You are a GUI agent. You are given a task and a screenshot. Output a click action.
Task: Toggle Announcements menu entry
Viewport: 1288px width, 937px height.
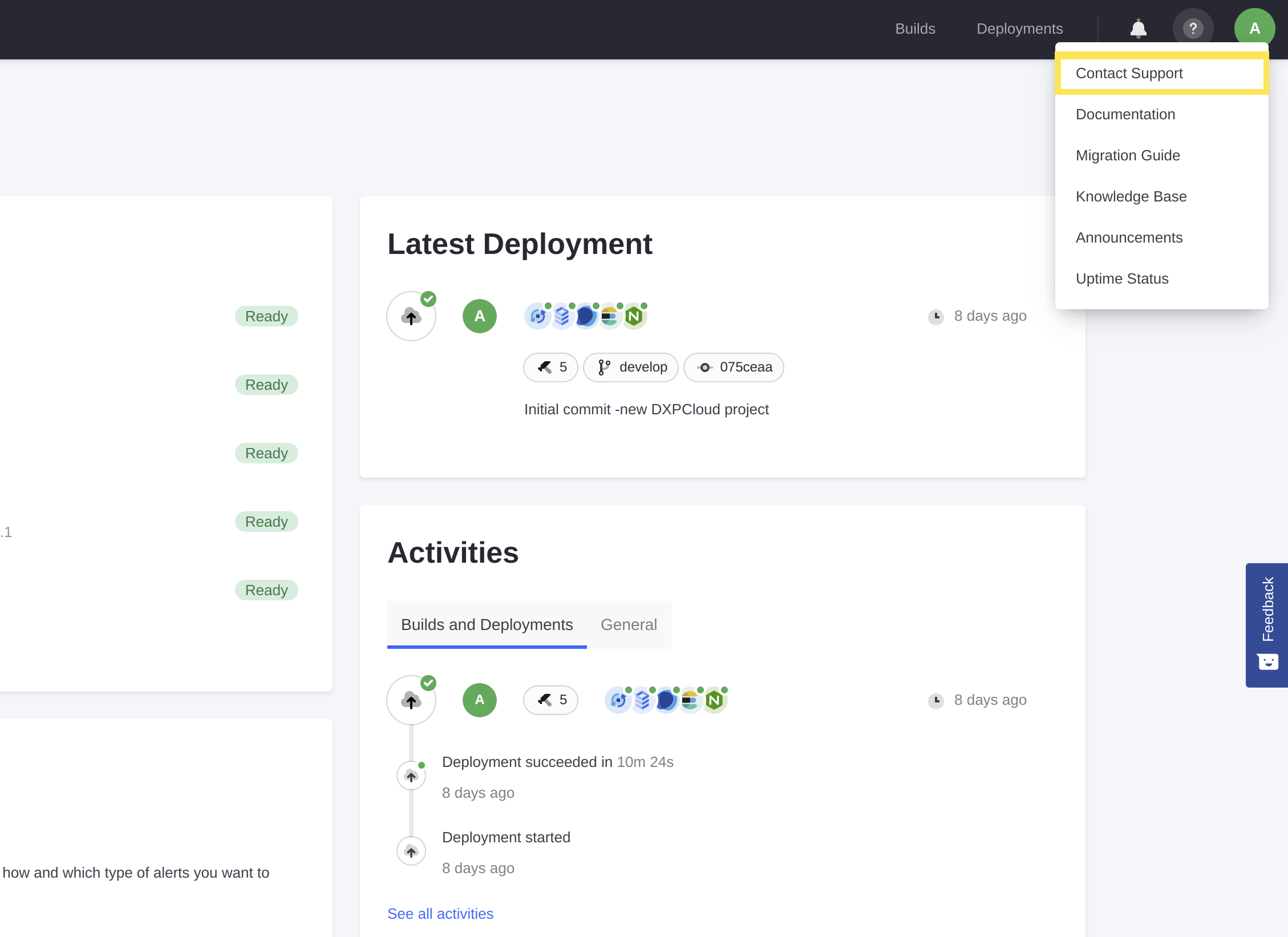1129,238
